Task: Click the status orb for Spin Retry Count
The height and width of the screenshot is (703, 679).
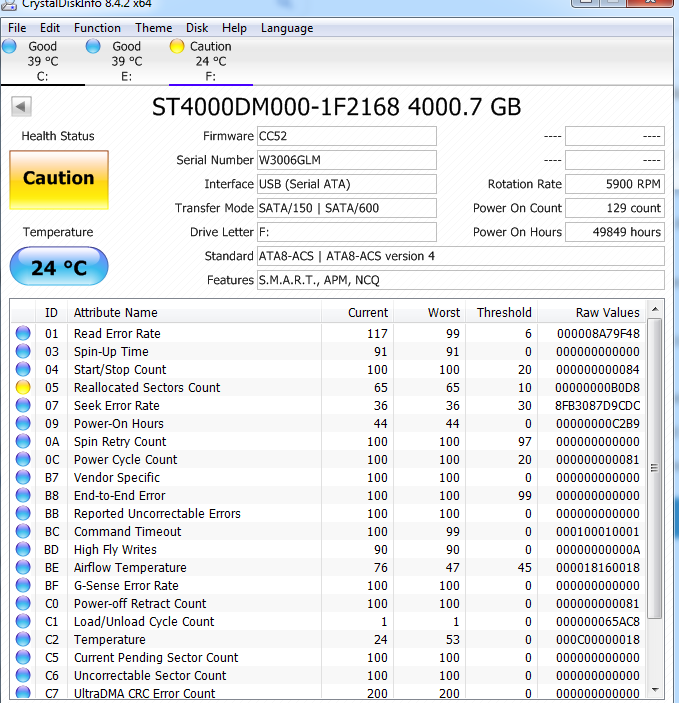Action: pyautogui.click(x=23, y=441)
